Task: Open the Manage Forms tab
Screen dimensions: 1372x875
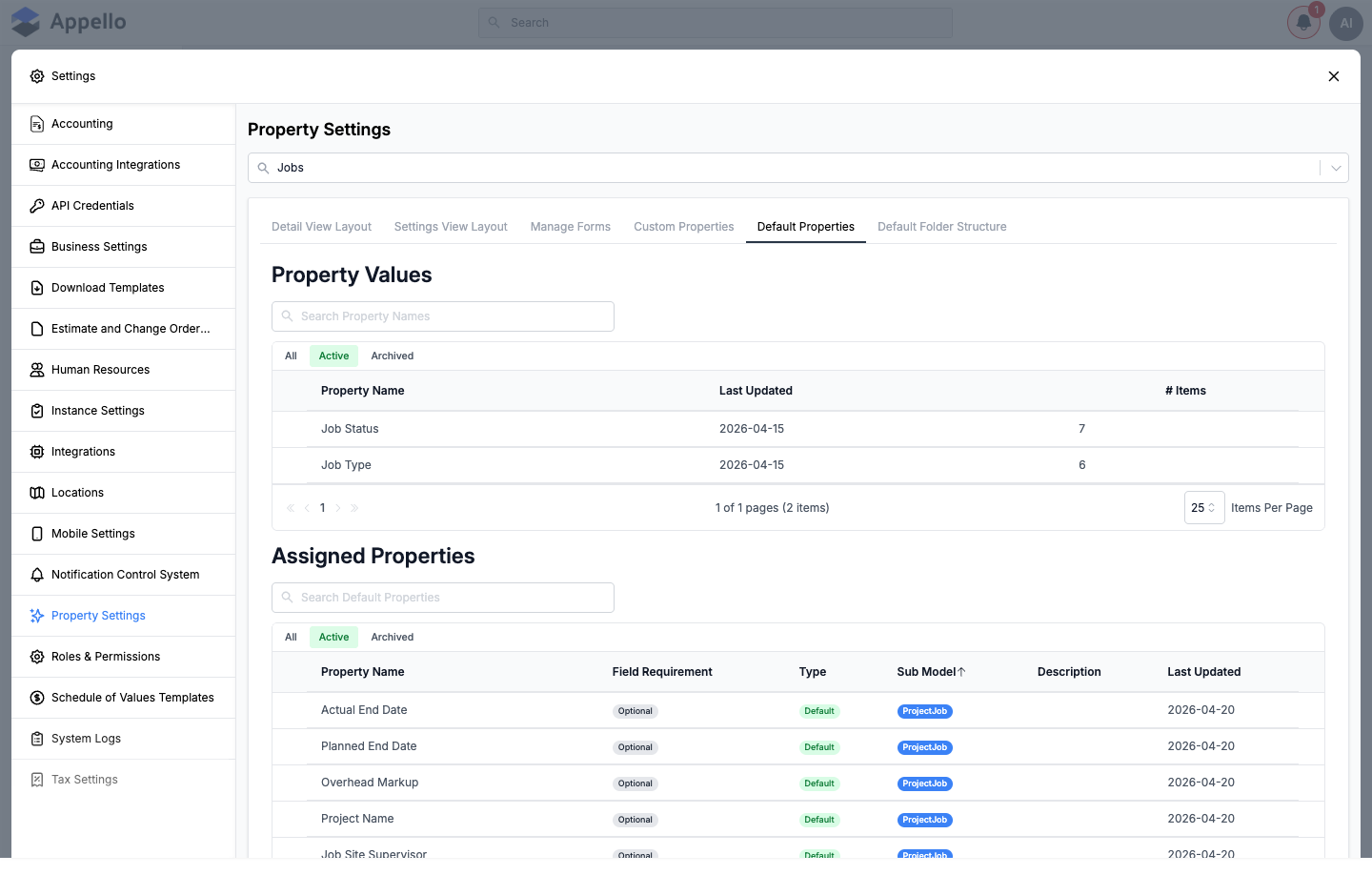Action: (571, 227)
